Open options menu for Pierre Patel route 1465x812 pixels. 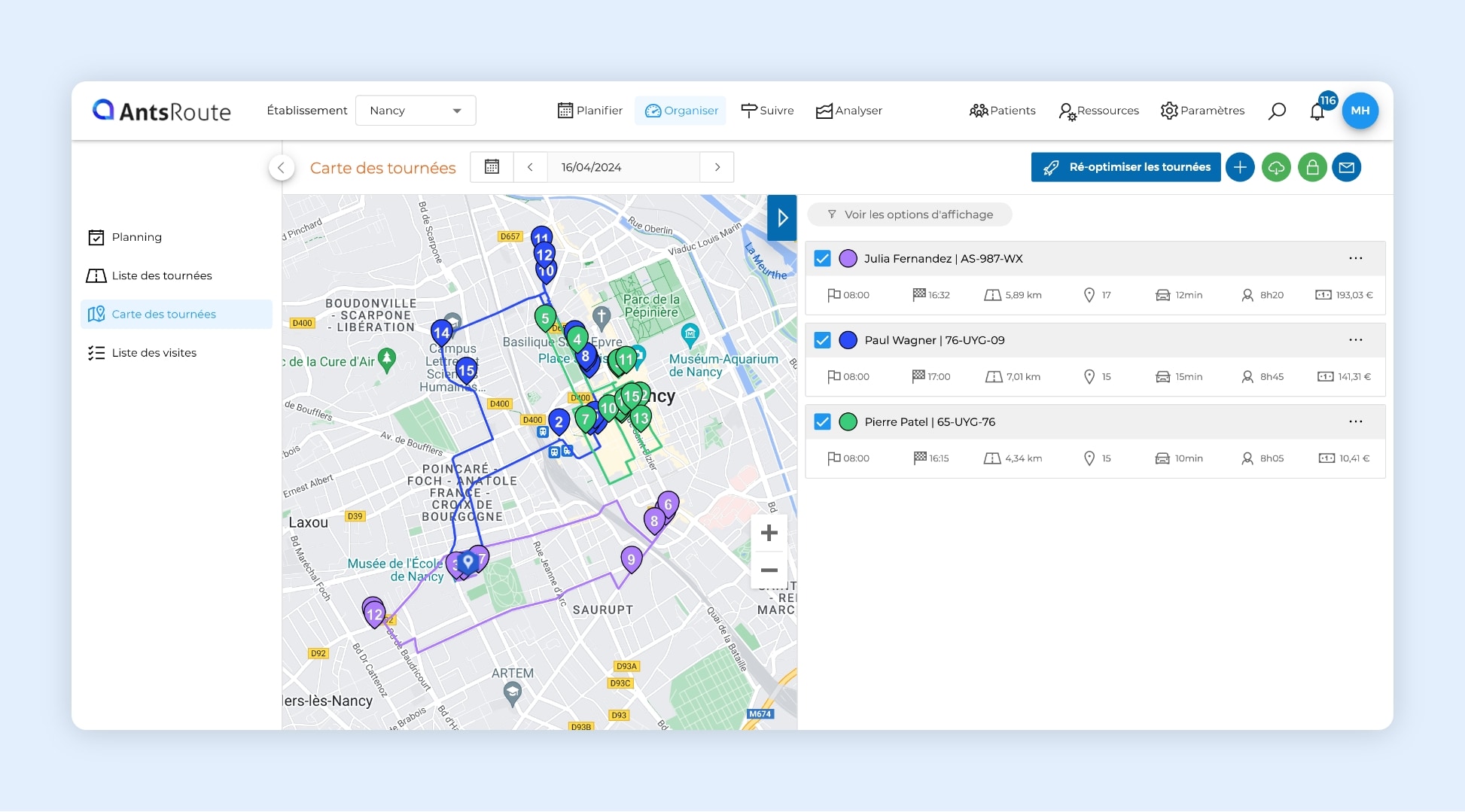pos(1356,421)
